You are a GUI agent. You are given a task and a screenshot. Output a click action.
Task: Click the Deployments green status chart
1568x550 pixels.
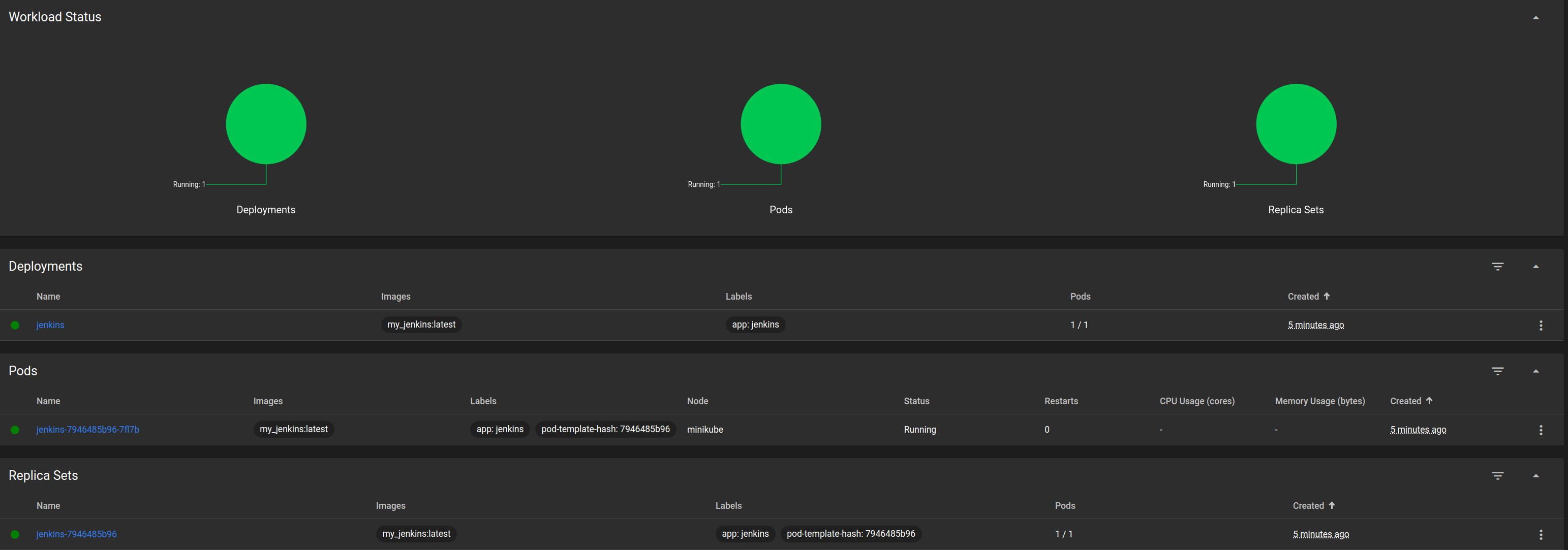click(x=266, y=124)
